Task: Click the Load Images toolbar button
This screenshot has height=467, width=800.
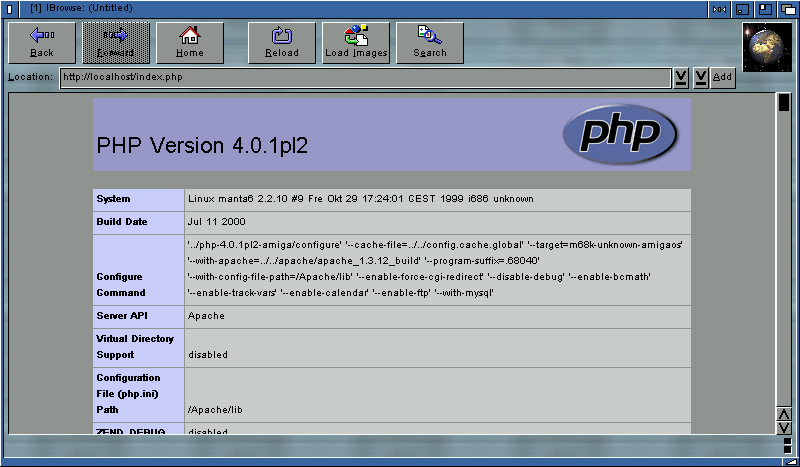Action: coord(356,43)
